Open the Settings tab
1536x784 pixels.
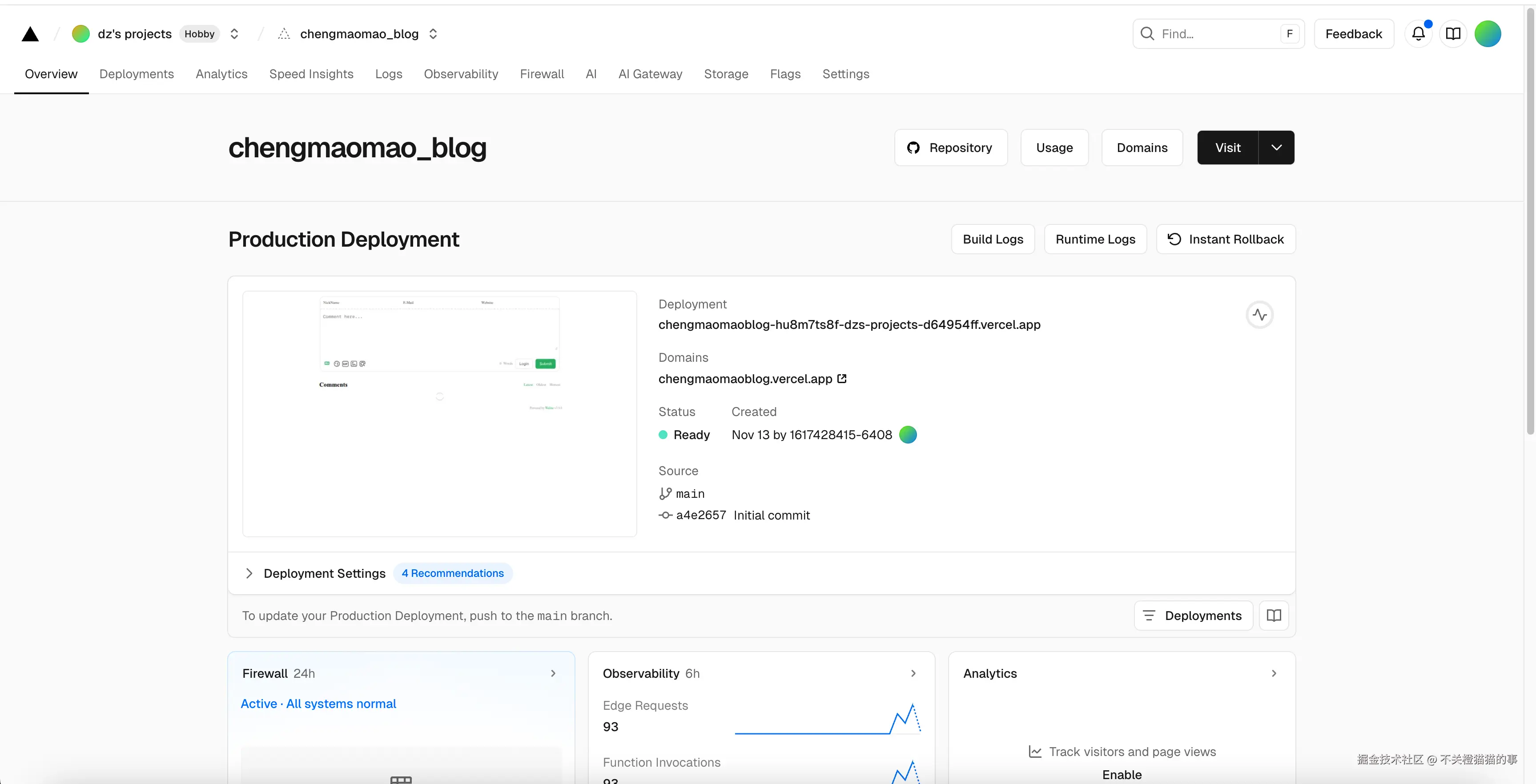tap(845, 74)
